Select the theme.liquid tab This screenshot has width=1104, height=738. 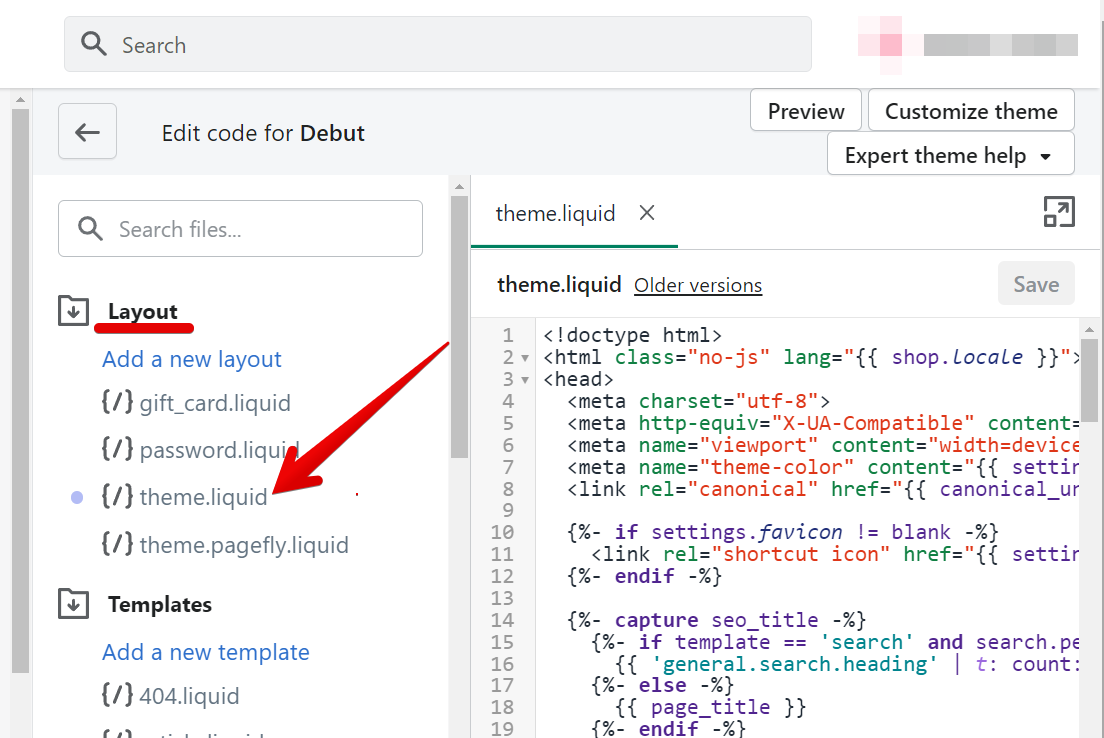555,213
